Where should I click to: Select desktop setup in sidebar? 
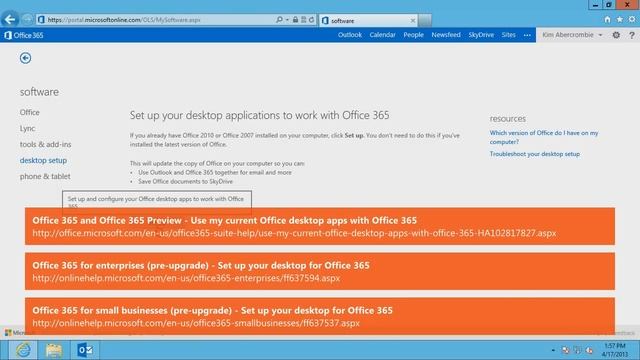coord(43,160)
